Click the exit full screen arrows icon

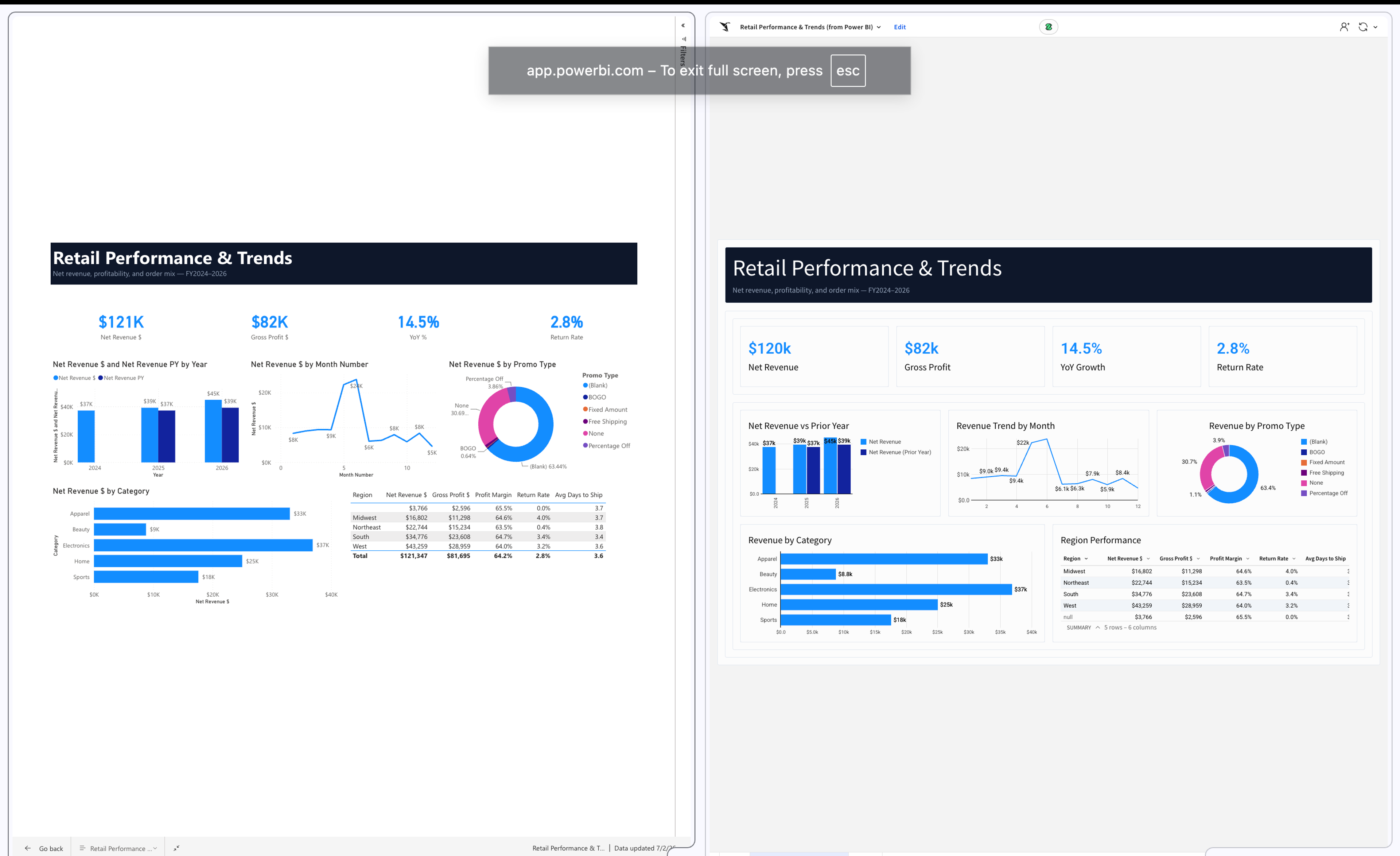pos(176,848)
